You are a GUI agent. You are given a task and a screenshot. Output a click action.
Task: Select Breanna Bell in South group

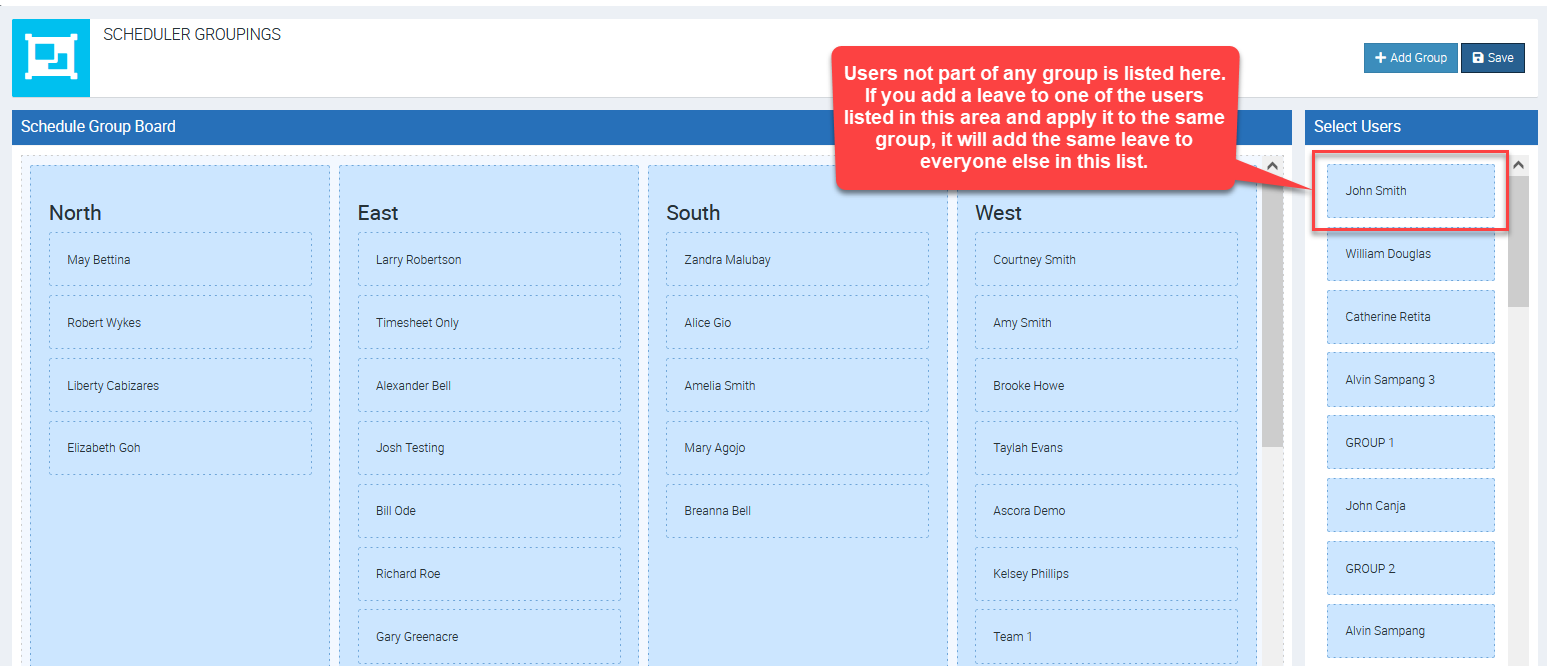797,511
